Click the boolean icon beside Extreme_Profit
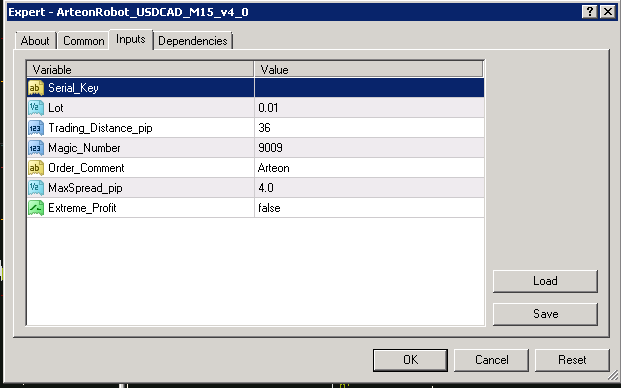The width and height of the screenshot is (621, 388). tap(36, 208)
